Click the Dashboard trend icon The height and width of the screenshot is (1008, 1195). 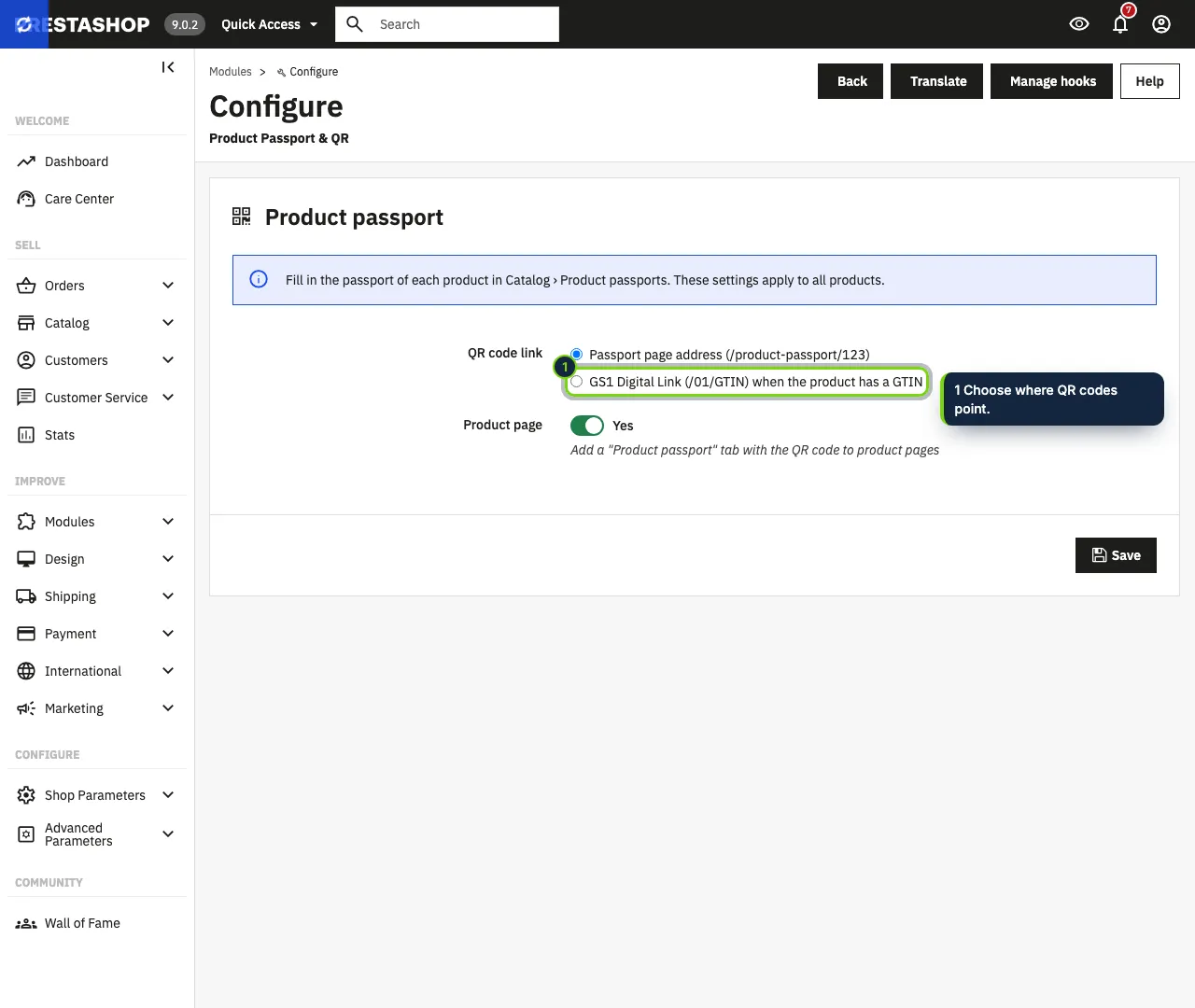tap(26, 161)
